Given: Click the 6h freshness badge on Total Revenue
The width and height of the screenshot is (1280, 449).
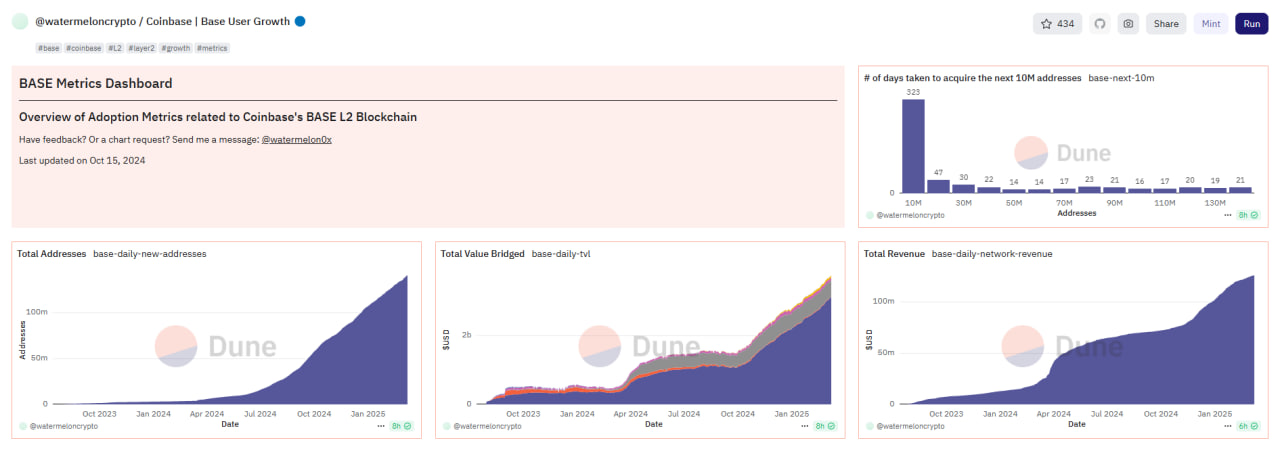Looking at the screenshot, I should pyautogui.click(x=1248, y=426).
